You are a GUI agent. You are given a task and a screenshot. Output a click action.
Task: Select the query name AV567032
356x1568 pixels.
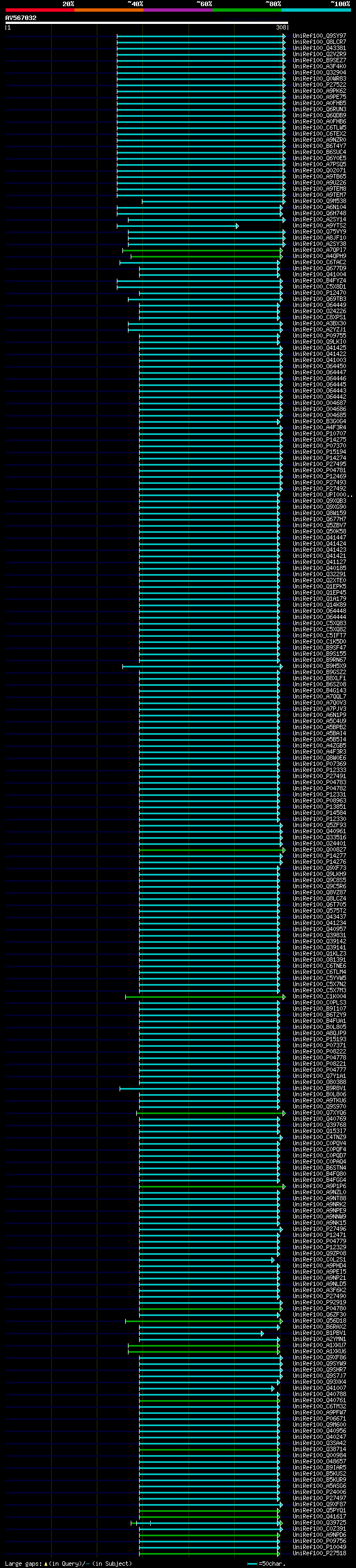point(21,18)
